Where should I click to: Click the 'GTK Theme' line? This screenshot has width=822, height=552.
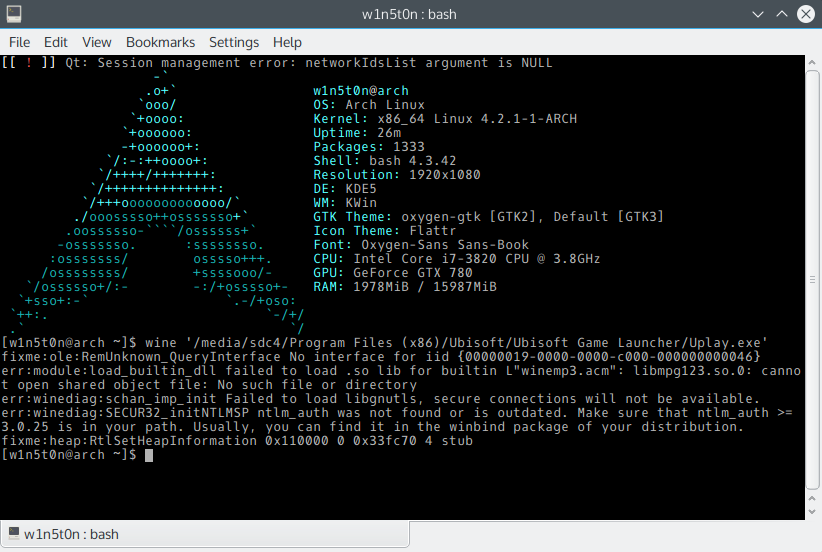[489, 217]
